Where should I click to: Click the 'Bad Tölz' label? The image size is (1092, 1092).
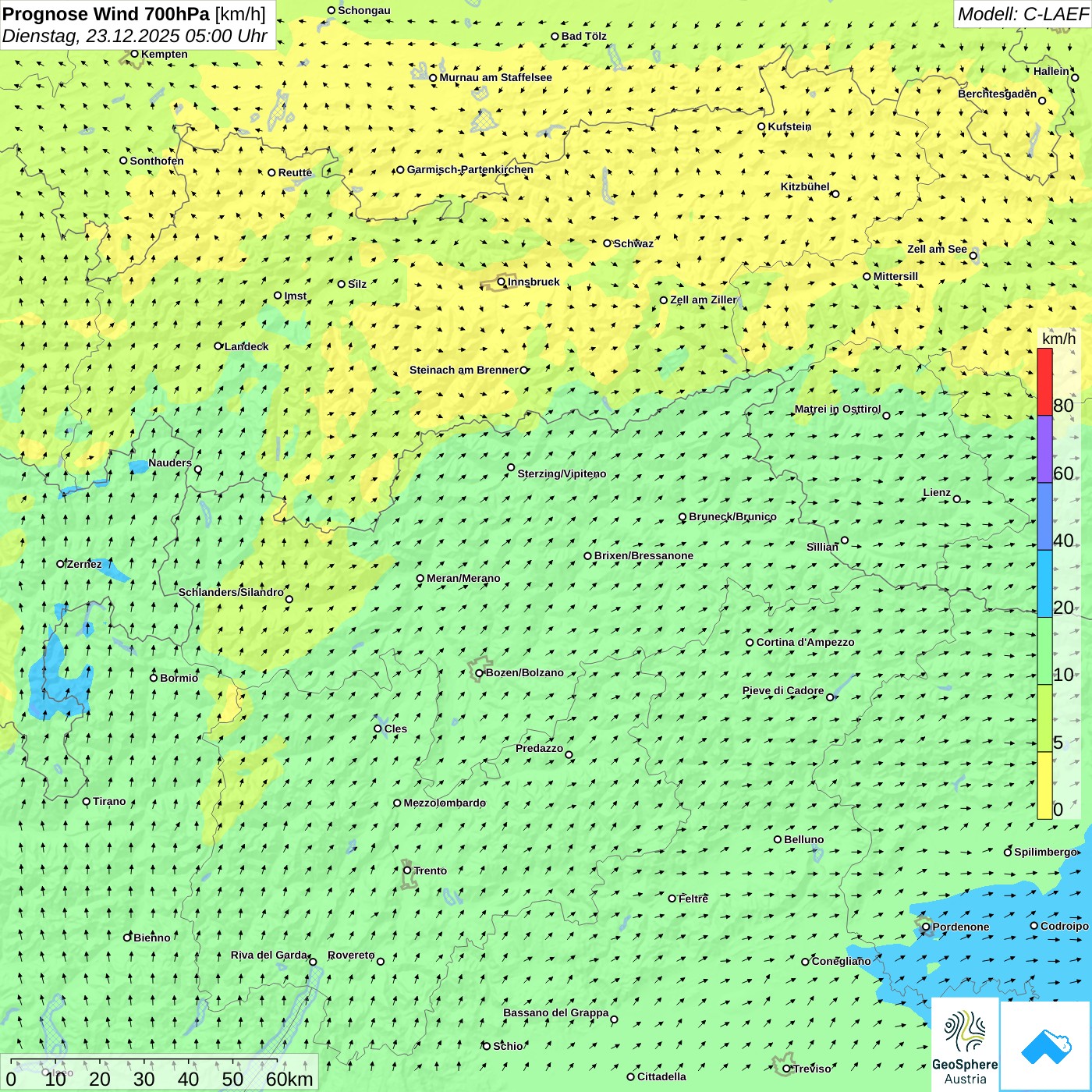tap(584, 36)
